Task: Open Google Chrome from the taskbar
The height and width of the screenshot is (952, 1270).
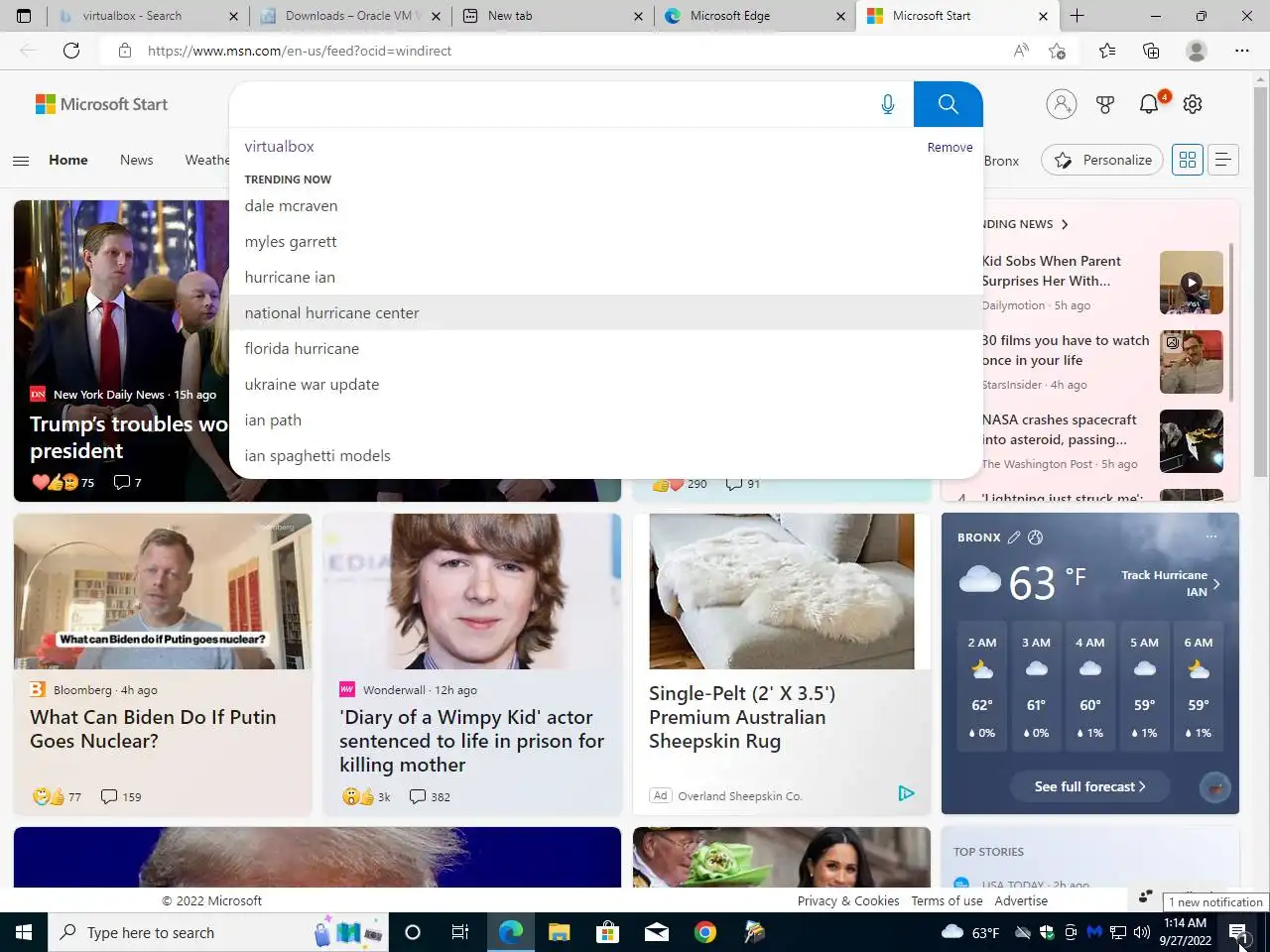Action: [705, 932]
